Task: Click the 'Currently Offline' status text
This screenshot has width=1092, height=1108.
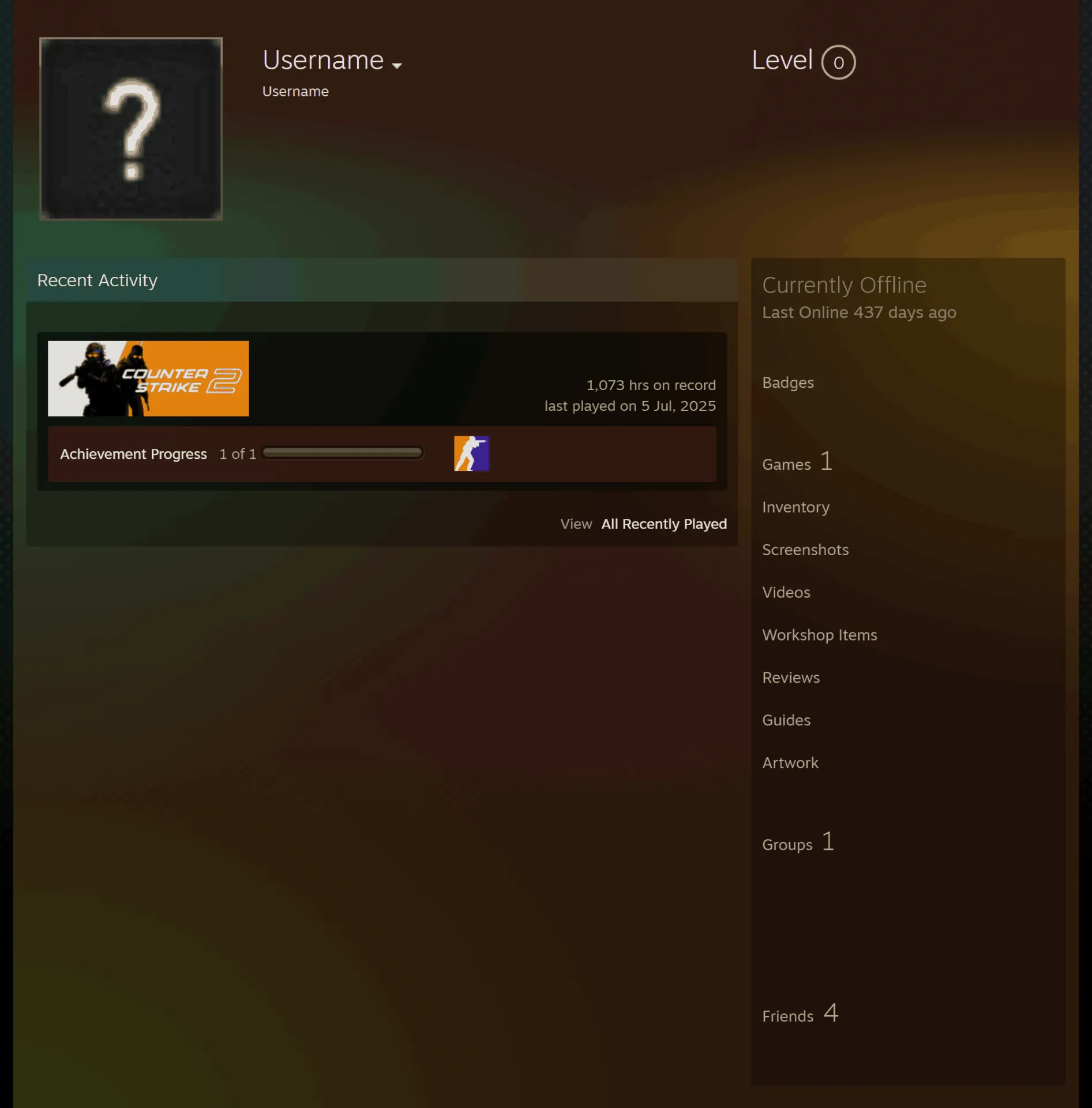Action: [845, 286]
